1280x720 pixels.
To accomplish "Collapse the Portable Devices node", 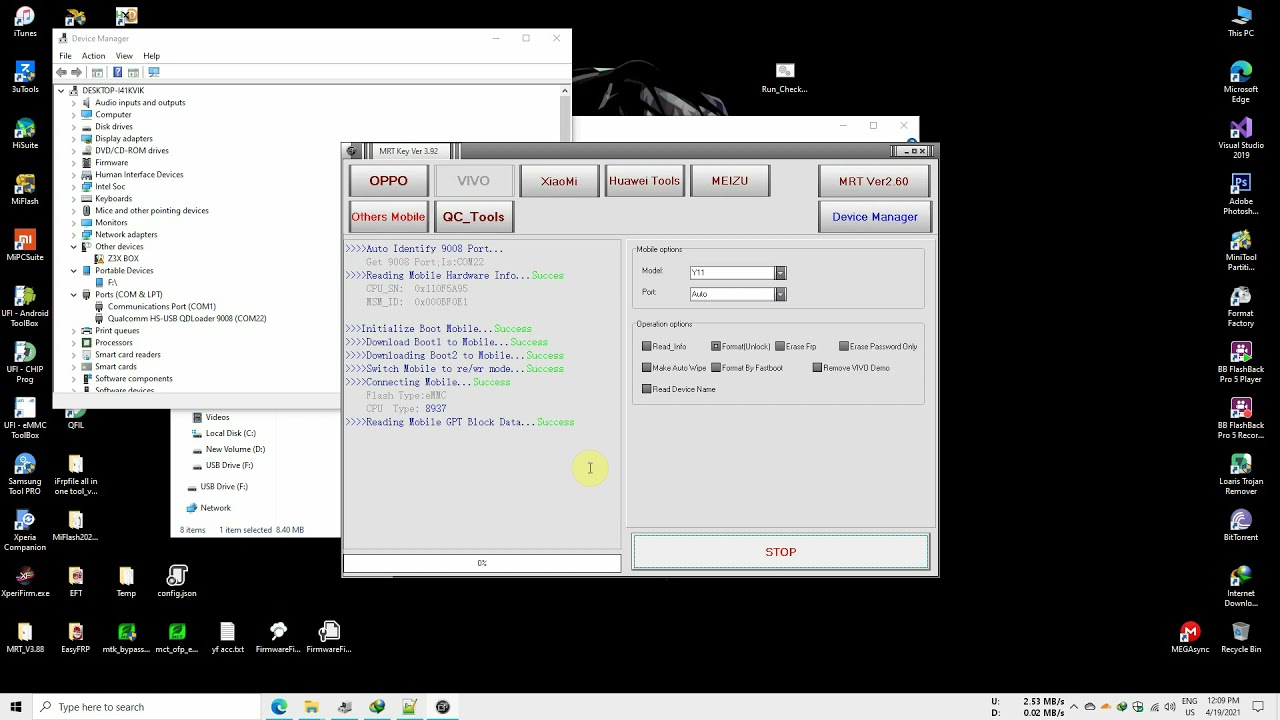I will [73, 271].
